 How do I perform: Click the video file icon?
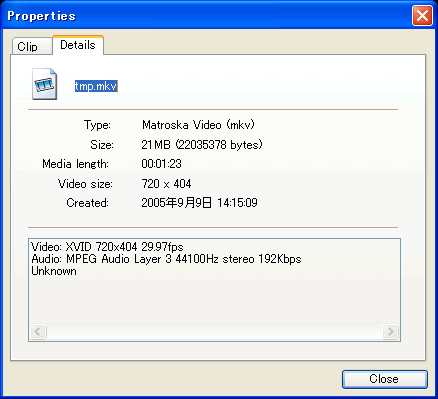(44, 84)
